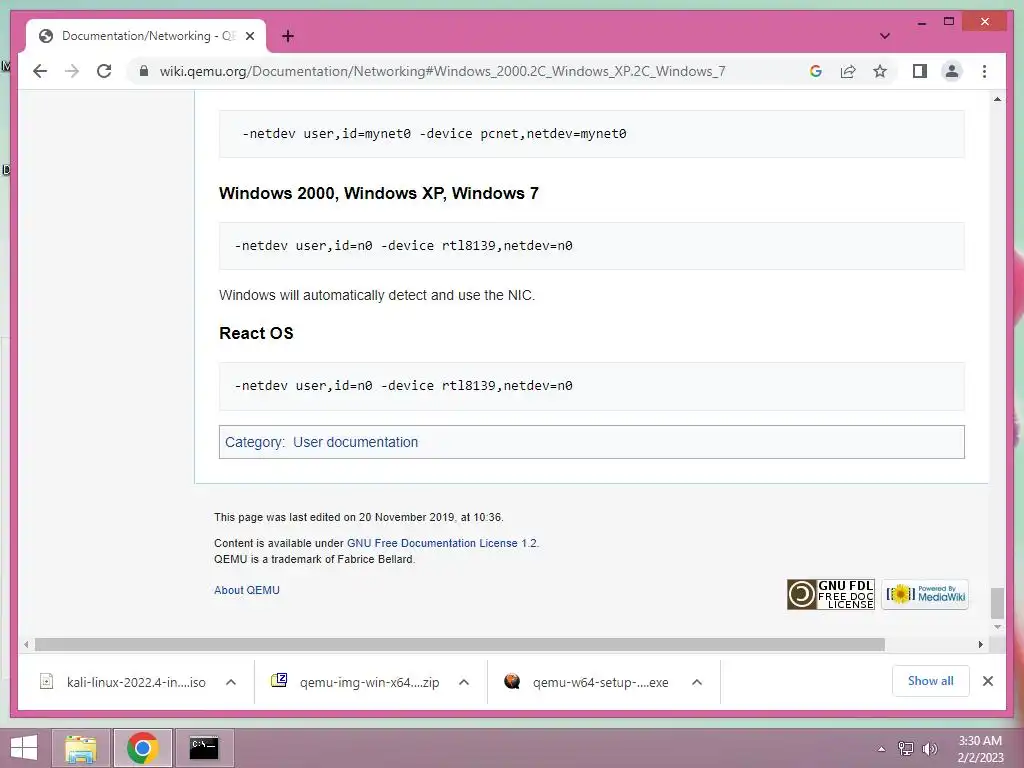
Task: Open File Explorer from the taskbar
Action: (x=81, y=748)
